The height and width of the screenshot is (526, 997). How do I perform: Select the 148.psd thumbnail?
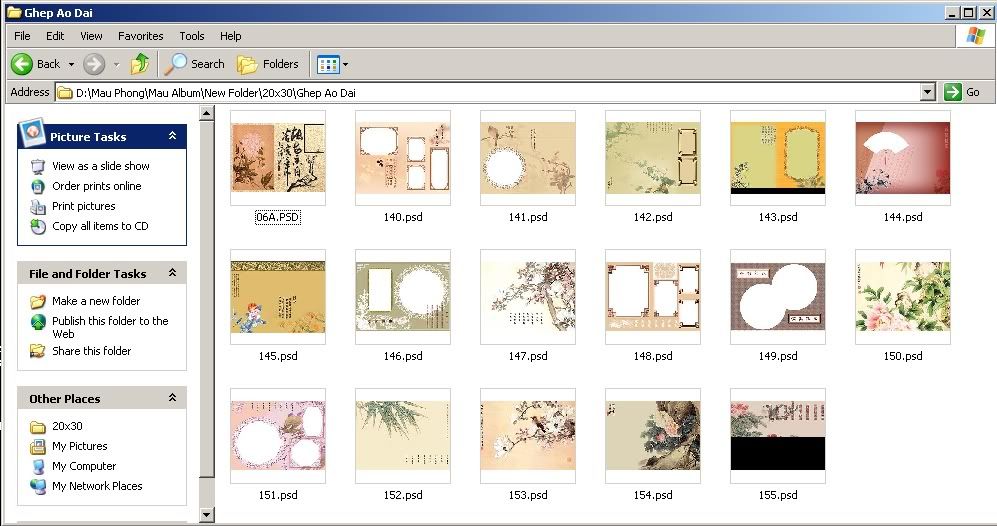click(653, 297)
